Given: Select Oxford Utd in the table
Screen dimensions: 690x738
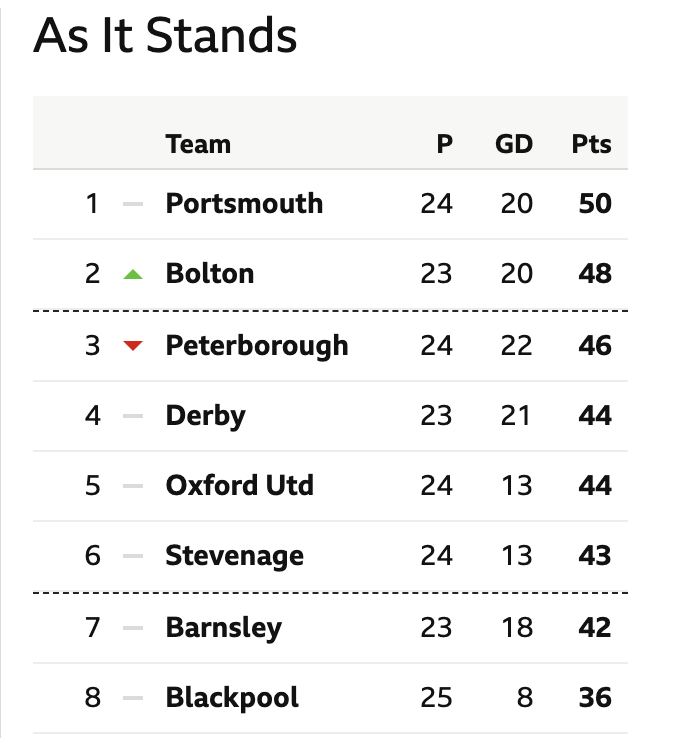Looking at the screenshot, I should point(240,485).
